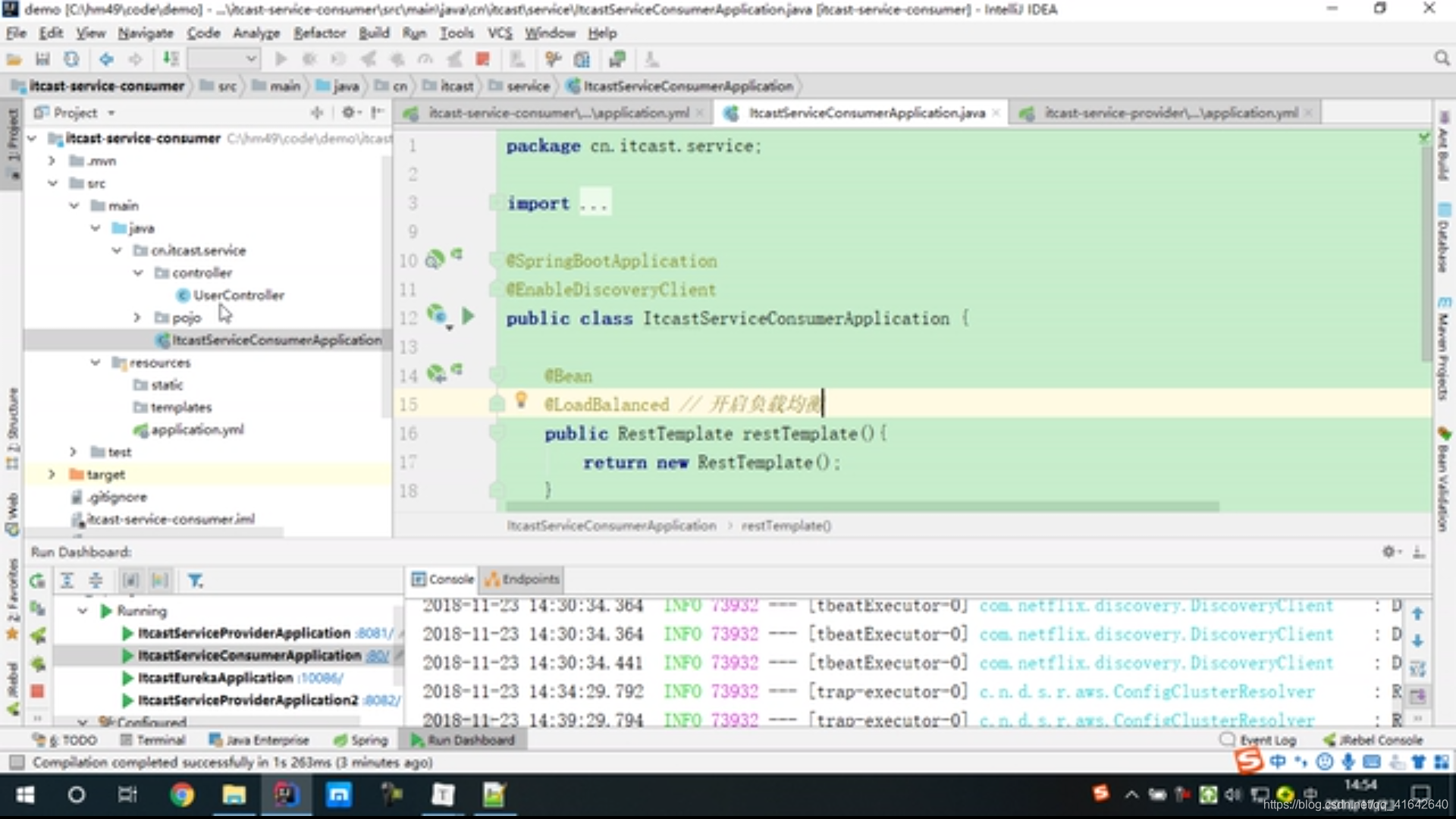Open the run configuration dropdown
The width and height of the screenshot is (1456, 819).
224,59
